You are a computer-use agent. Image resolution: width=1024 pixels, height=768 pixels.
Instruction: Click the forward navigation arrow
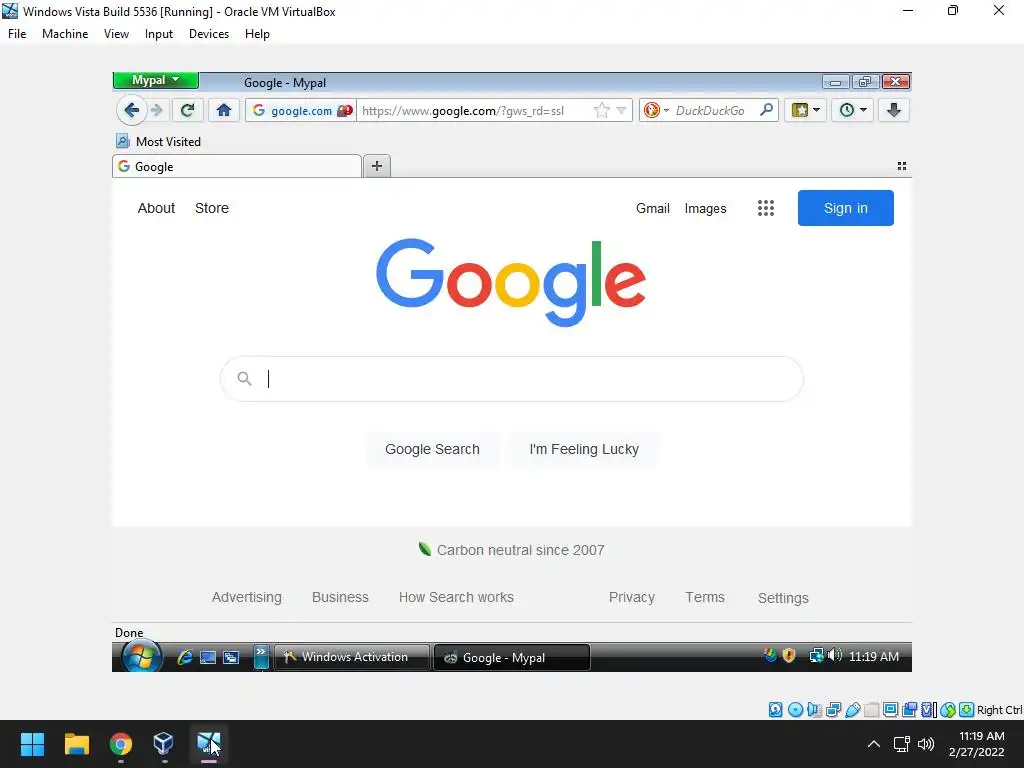(156, 110)
